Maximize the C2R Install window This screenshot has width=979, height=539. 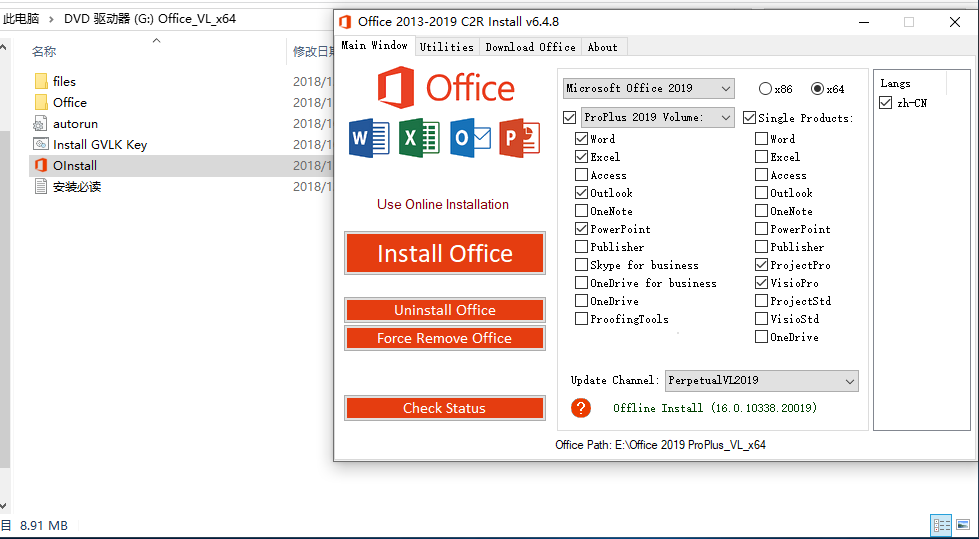tap(909, 22)
